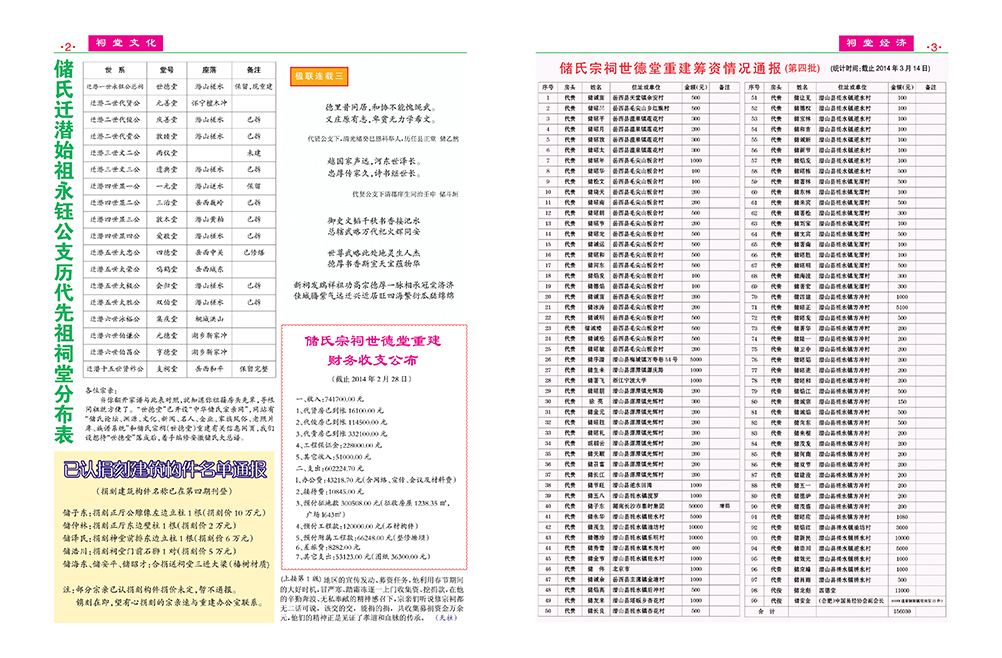Click the line 二、支出:602224.70元

[x=328, y=468]
